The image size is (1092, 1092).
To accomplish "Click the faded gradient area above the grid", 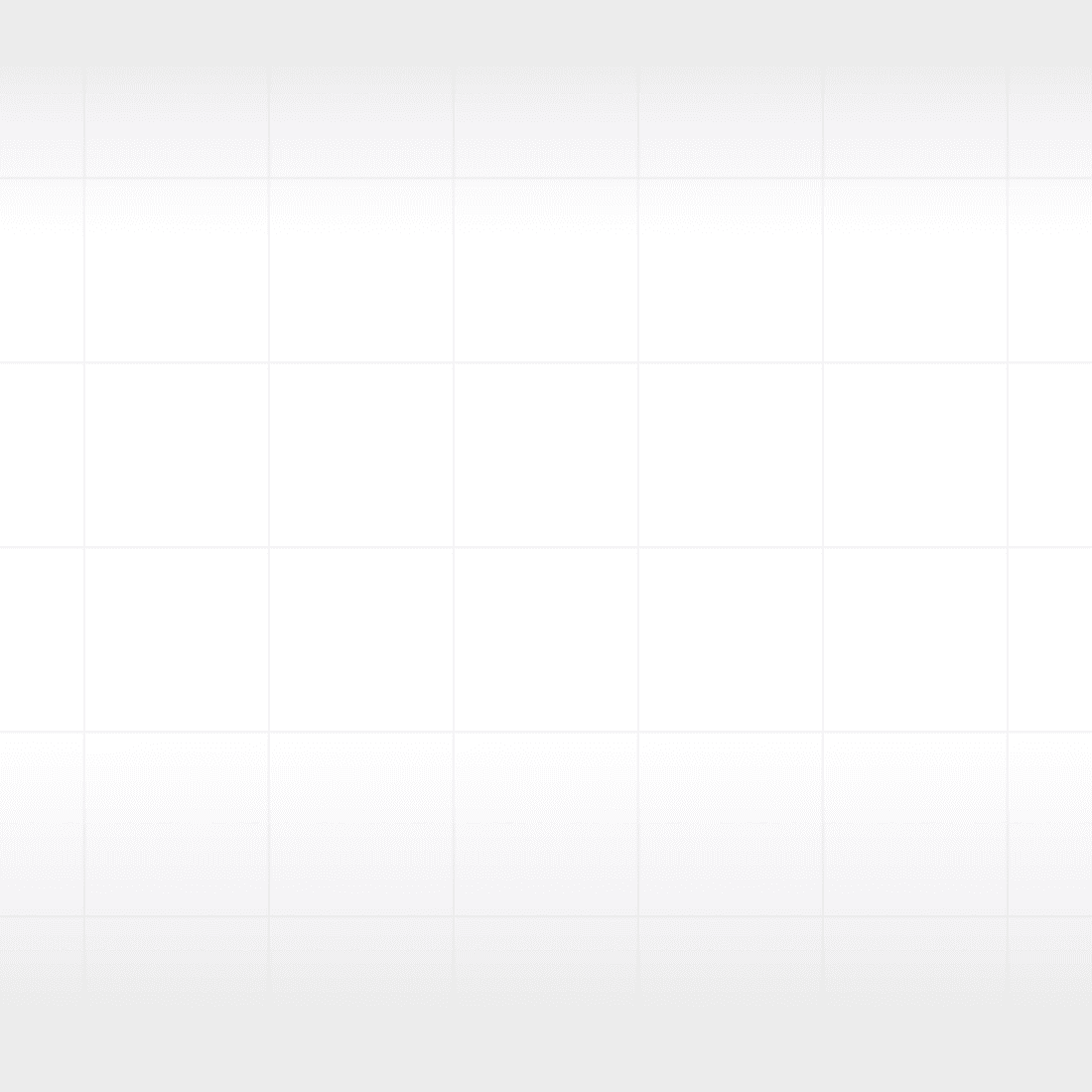I will (546, 30).
